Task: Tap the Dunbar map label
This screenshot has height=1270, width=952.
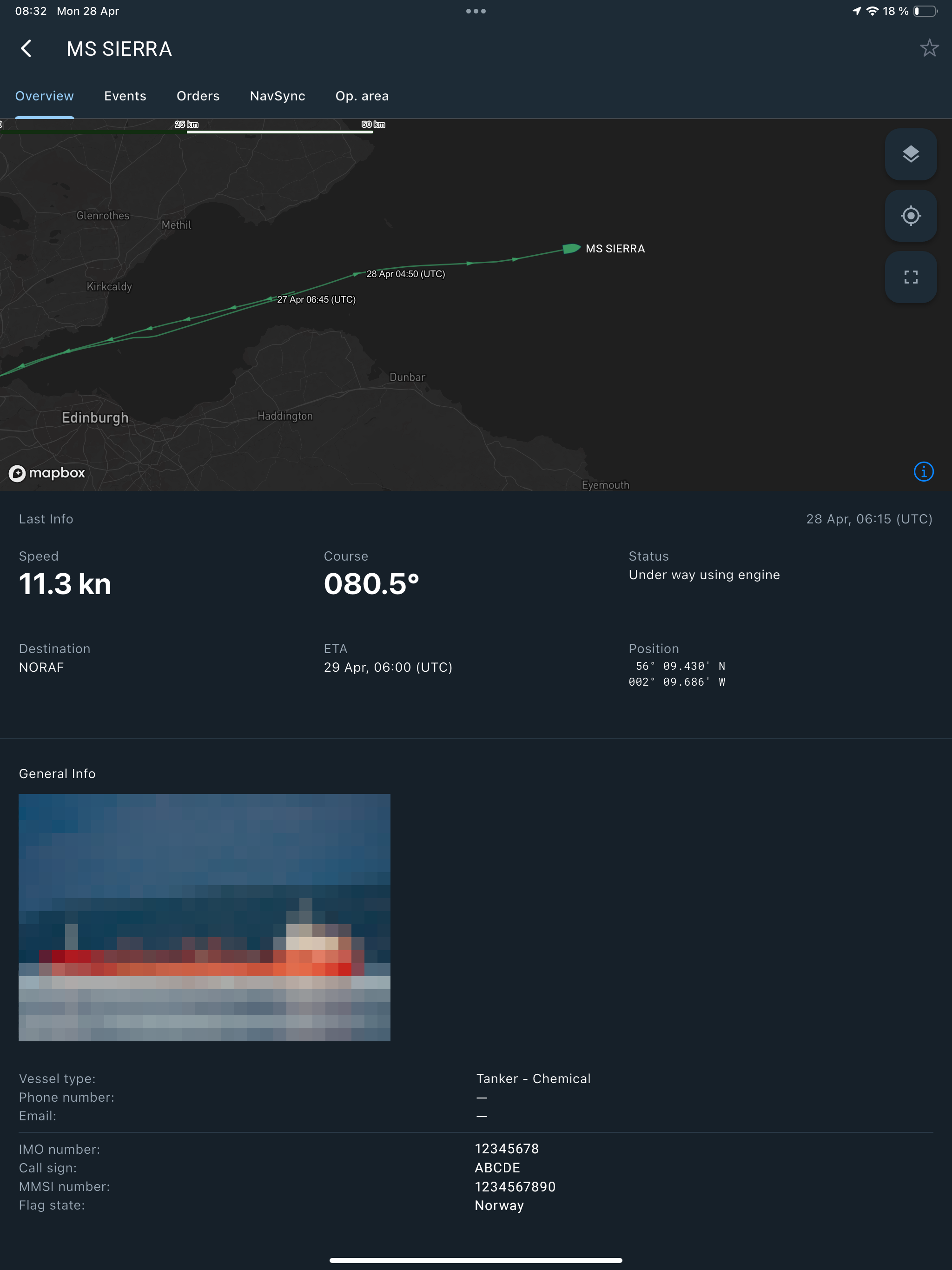Action: (x=407, y=377)
